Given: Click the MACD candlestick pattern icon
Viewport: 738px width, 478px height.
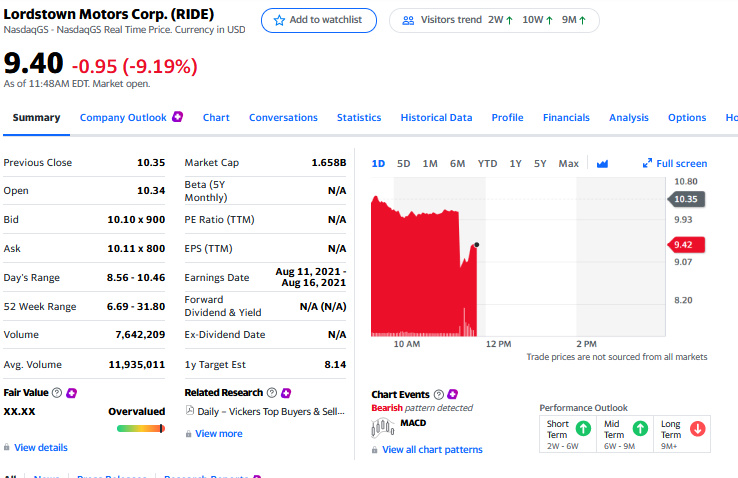Looking at the screenshot, I should tap(383, 428).
